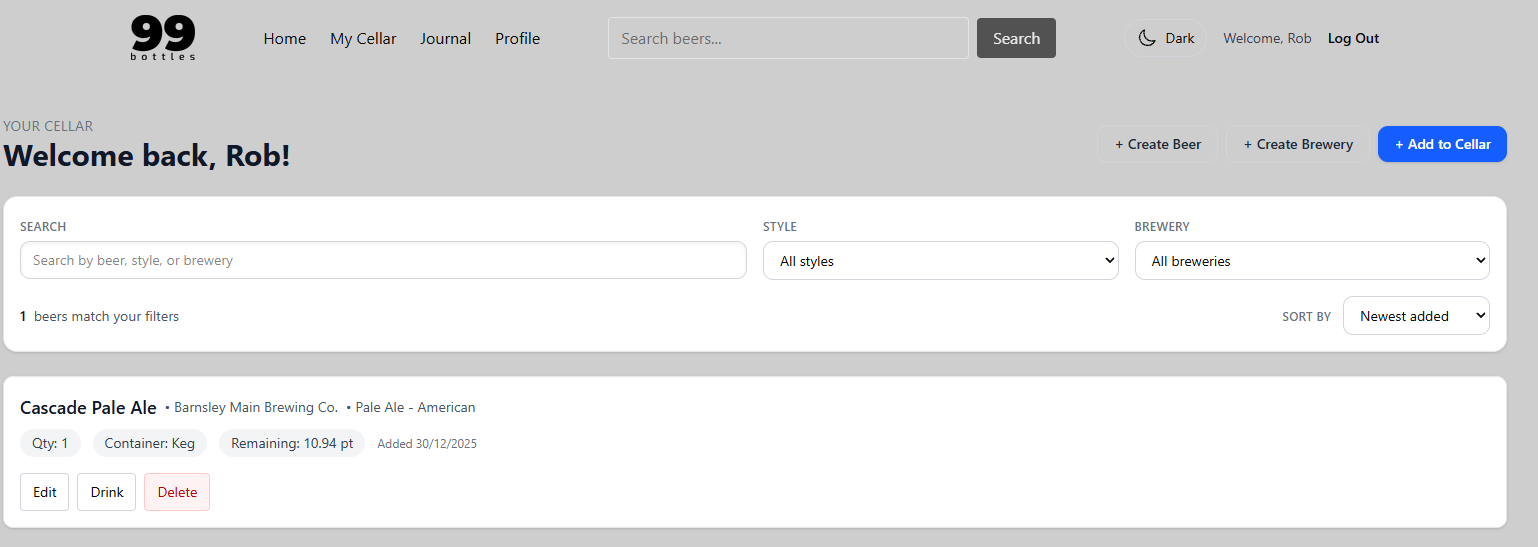The width and height of the screenshot is (1538, 547).
Task: Open the Style filter dropdown
Action: [x=940, y=261]
